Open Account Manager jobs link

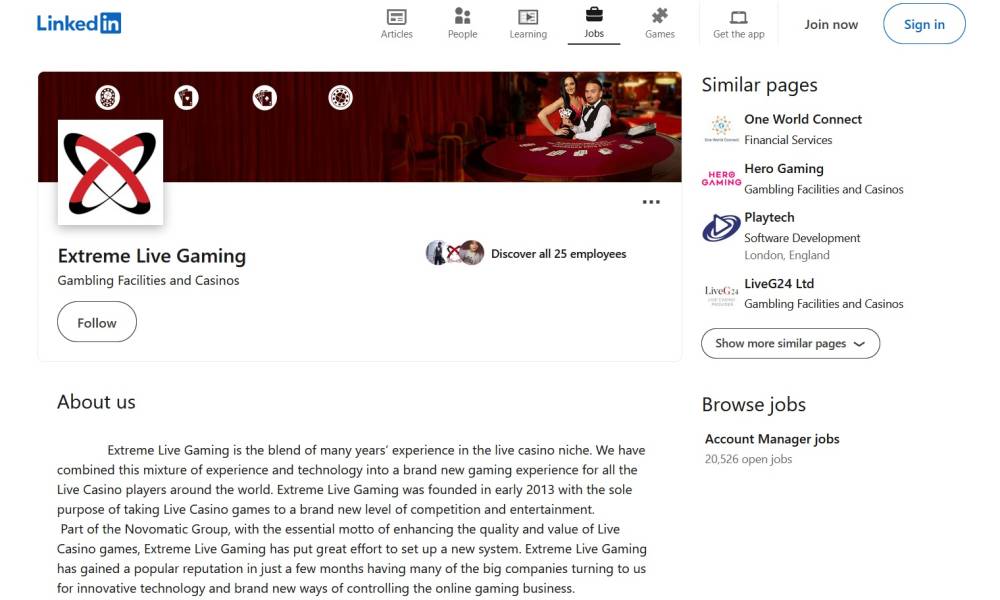pyautogui.click(x=772, y=439)
